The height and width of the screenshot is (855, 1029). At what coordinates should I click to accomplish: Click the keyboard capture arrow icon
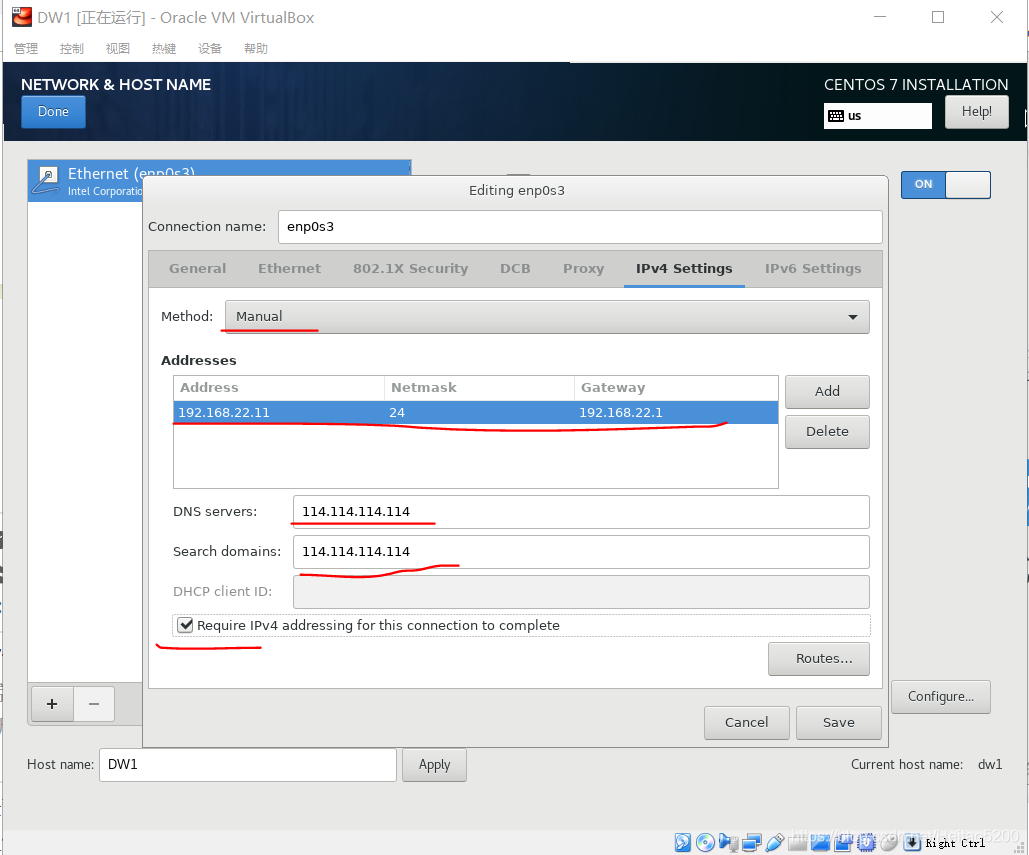point(912,842)
